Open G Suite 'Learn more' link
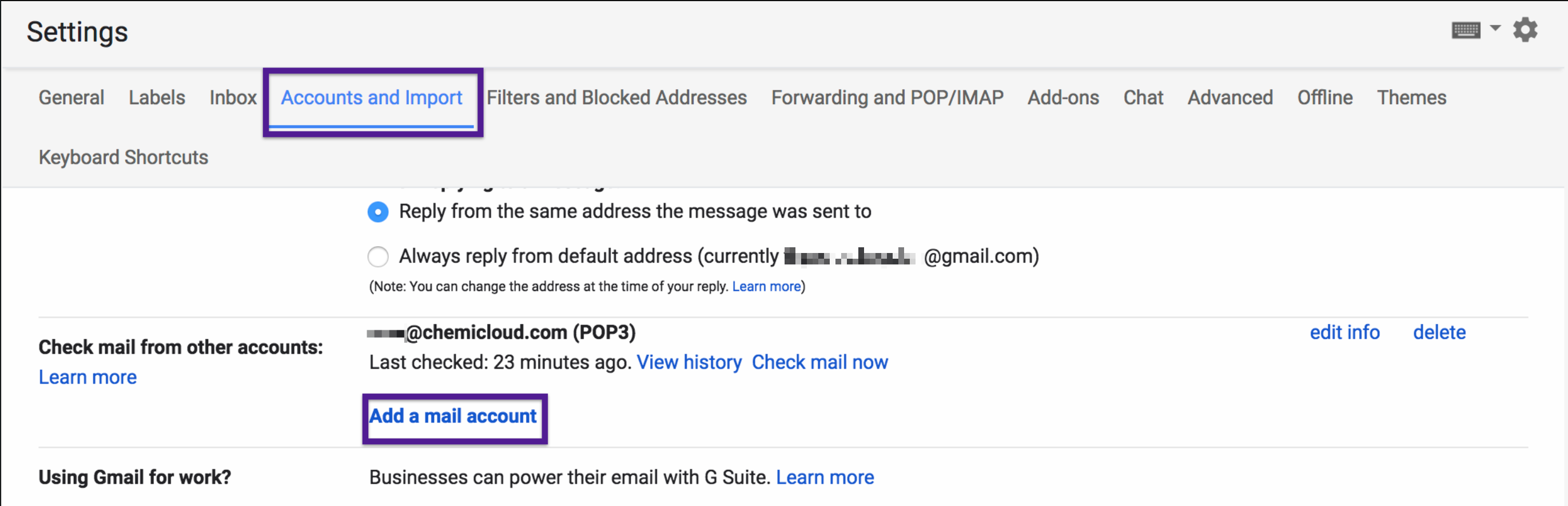The height and width of the screenshot is (506, 1568). coord(824,477)
